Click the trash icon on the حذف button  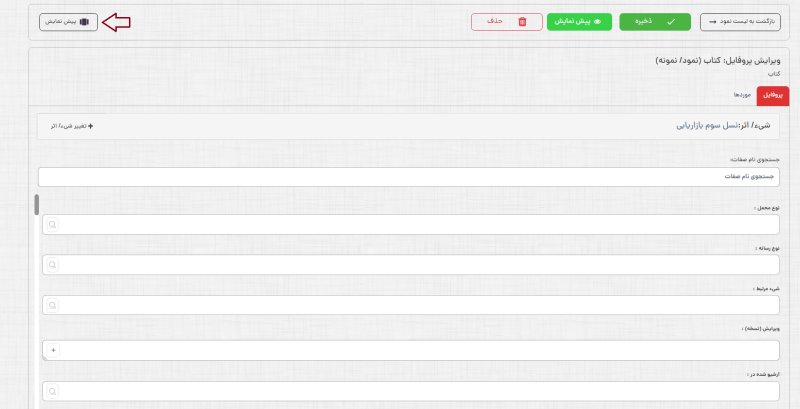coord(522,21)
